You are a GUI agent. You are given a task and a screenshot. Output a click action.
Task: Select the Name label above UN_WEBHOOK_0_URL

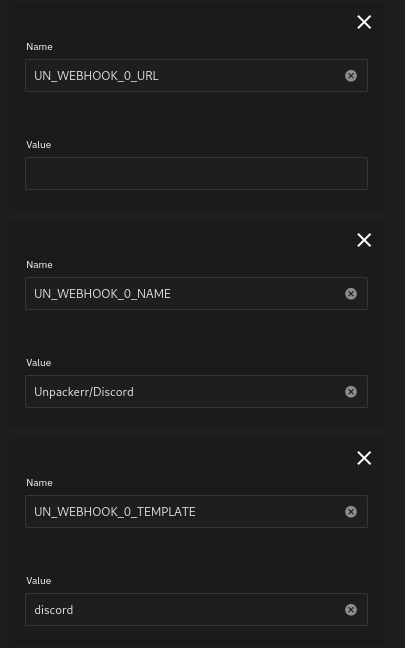click(39, 47)
